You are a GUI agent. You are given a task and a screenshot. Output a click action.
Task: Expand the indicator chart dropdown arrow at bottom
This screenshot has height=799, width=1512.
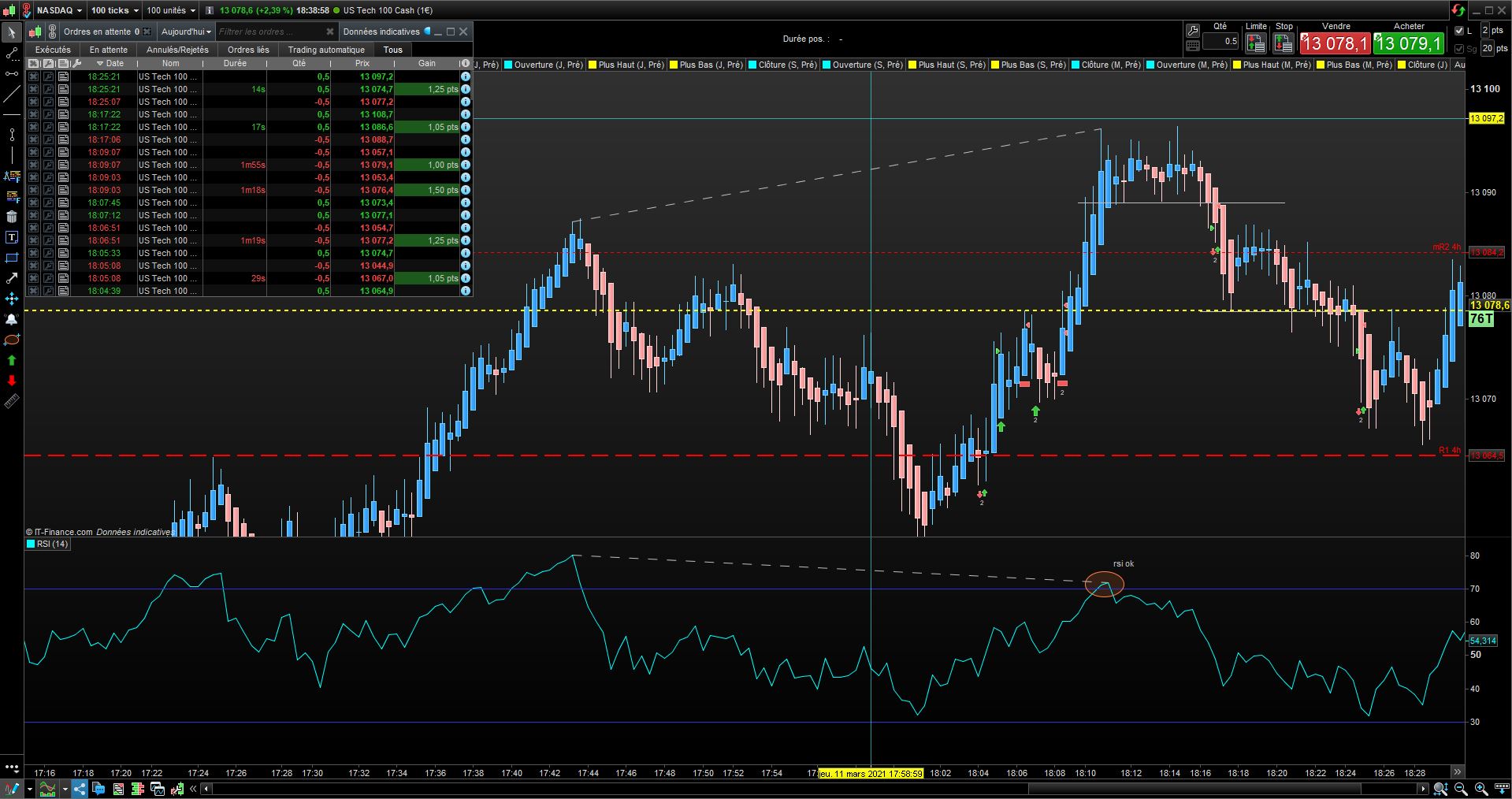click(65, 789)
